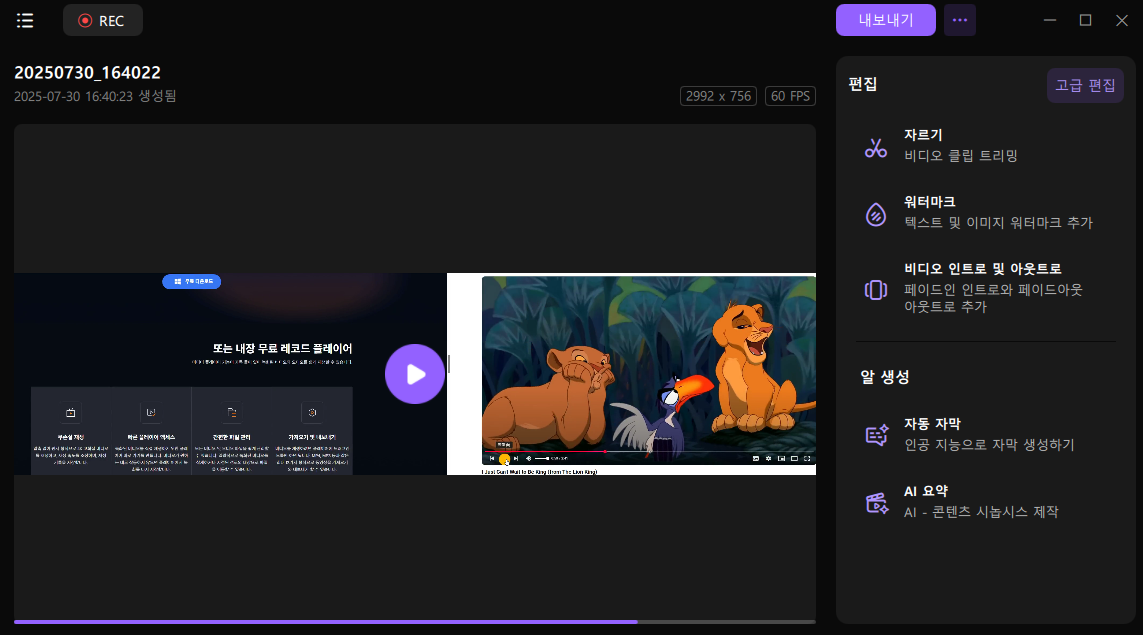The height and width of the screenshot is (635, 1143).
Task: Click the 2992 x 756 resolution badge
Action: 718,96
